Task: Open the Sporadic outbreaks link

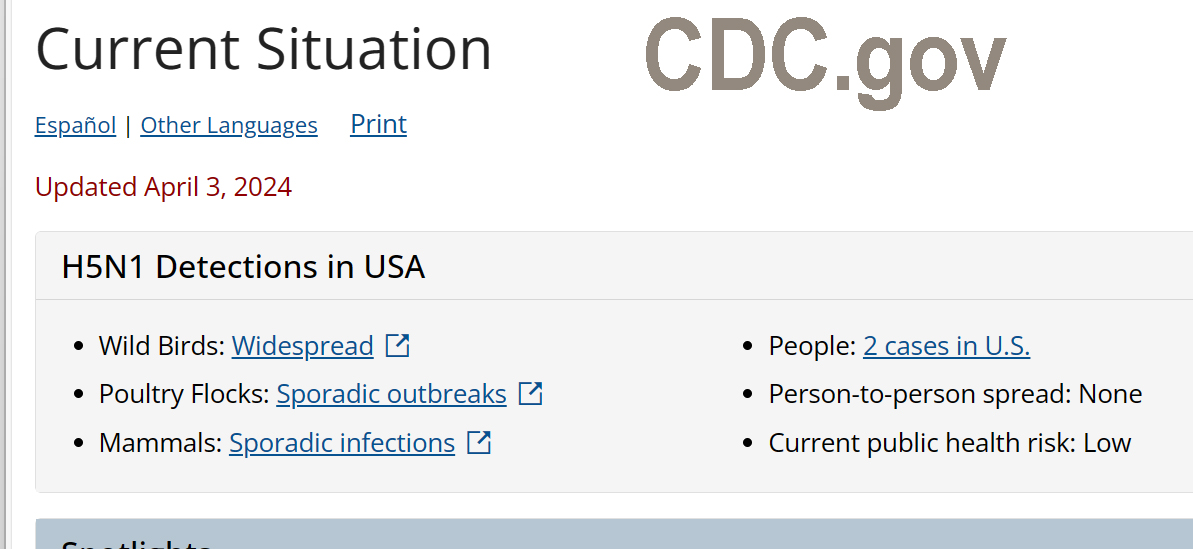Action: (x=391, y=394)
